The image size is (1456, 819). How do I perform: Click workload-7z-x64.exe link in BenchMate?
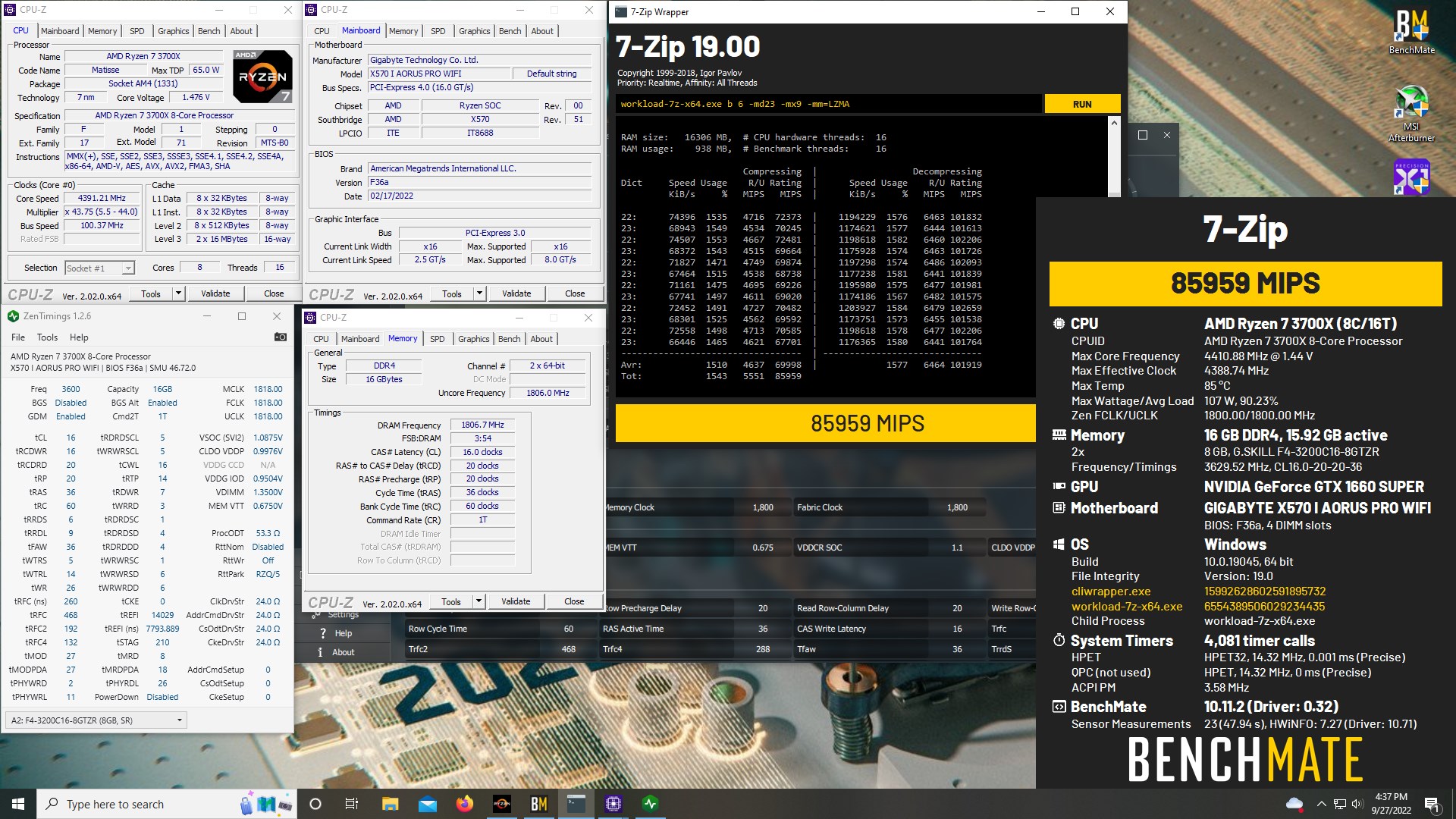pos(1127,607)
